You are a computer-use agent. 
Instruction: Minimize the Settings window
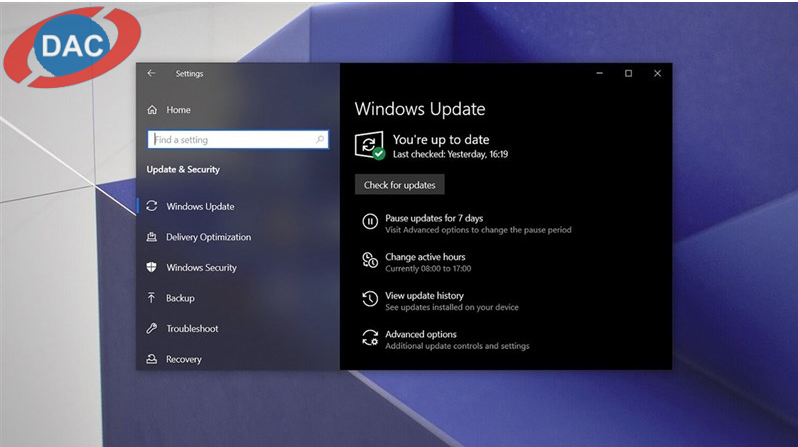(600, 73)
